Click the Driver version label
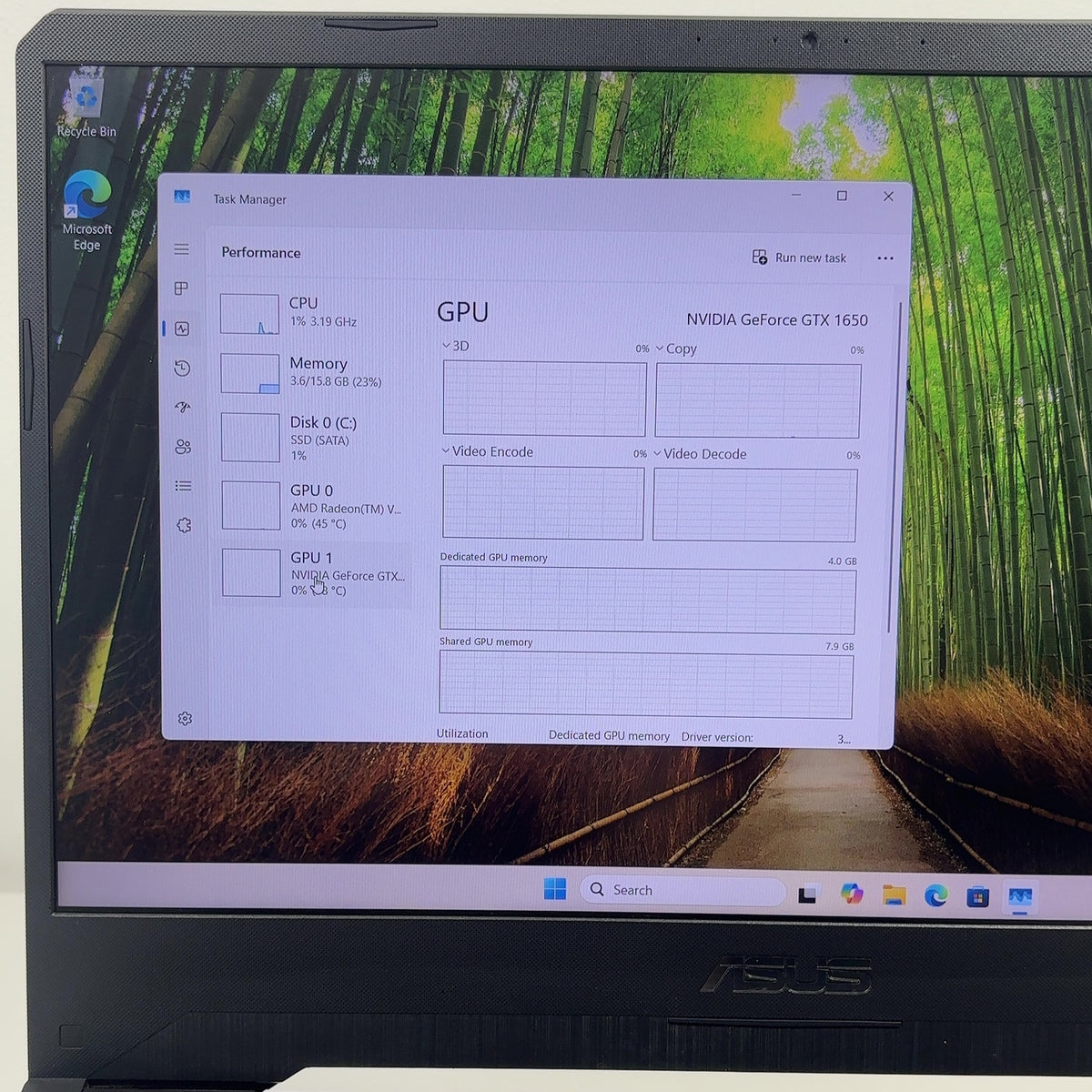 tap(717, 737)
